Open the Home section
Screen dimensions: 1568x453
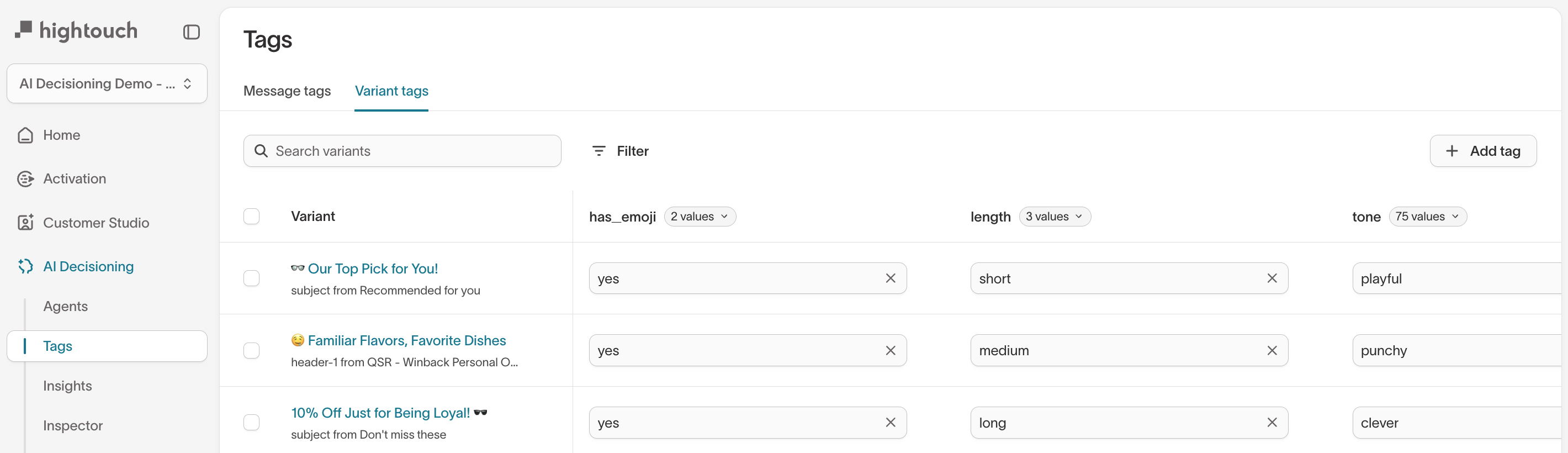point(61,135)
